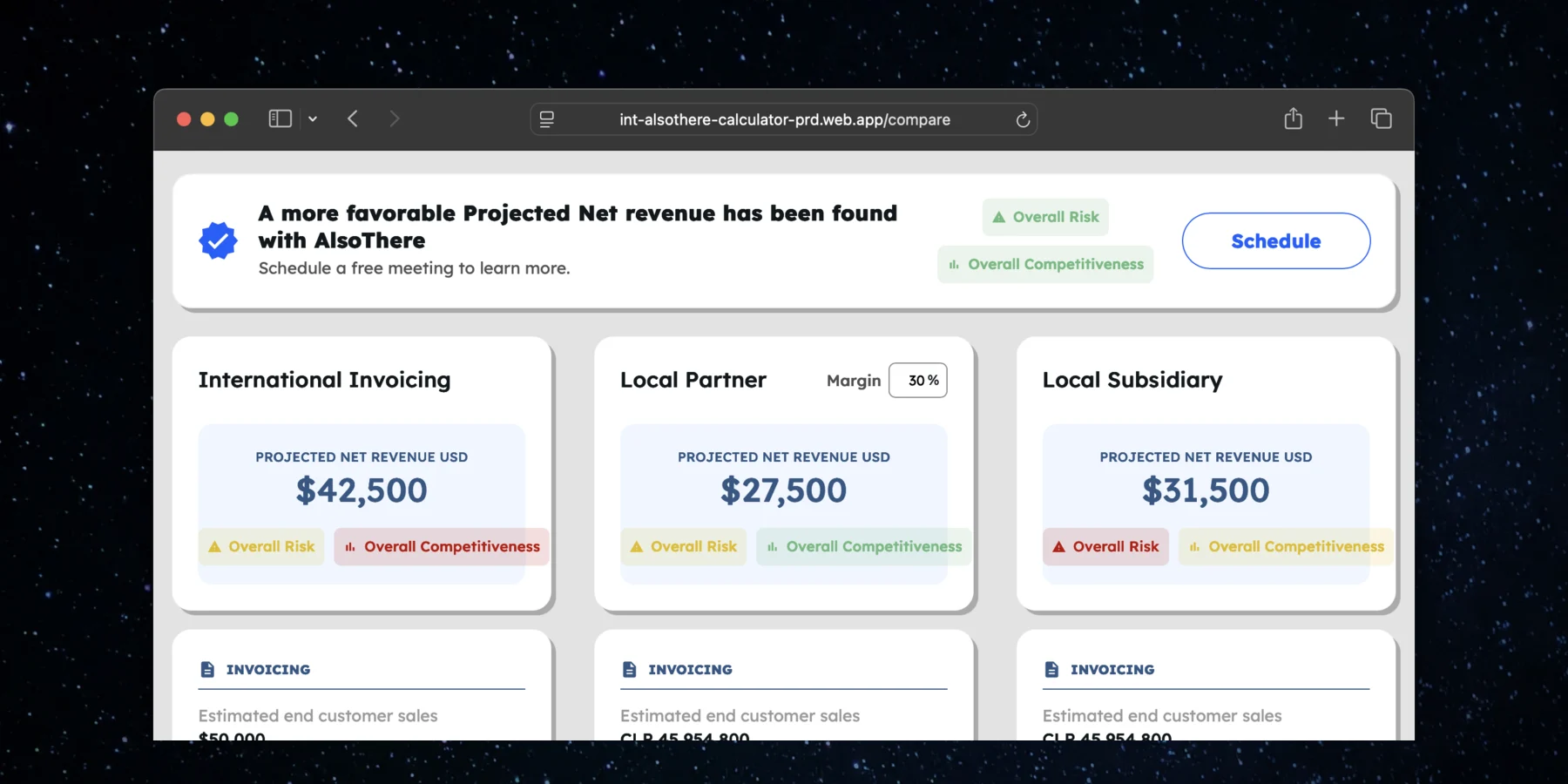Click the International Invoicing card title
This screenshot has width=1568, height=784.
[325, 381]
